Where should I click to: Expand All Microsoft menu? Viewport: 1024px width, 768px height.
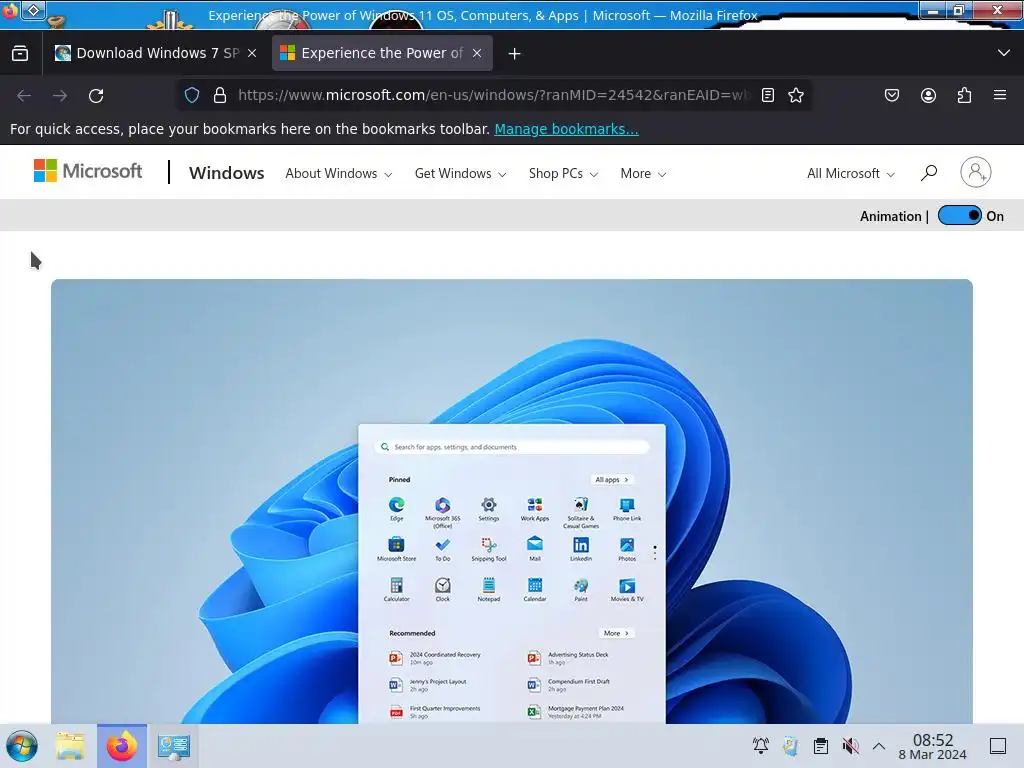click(851, 174)
